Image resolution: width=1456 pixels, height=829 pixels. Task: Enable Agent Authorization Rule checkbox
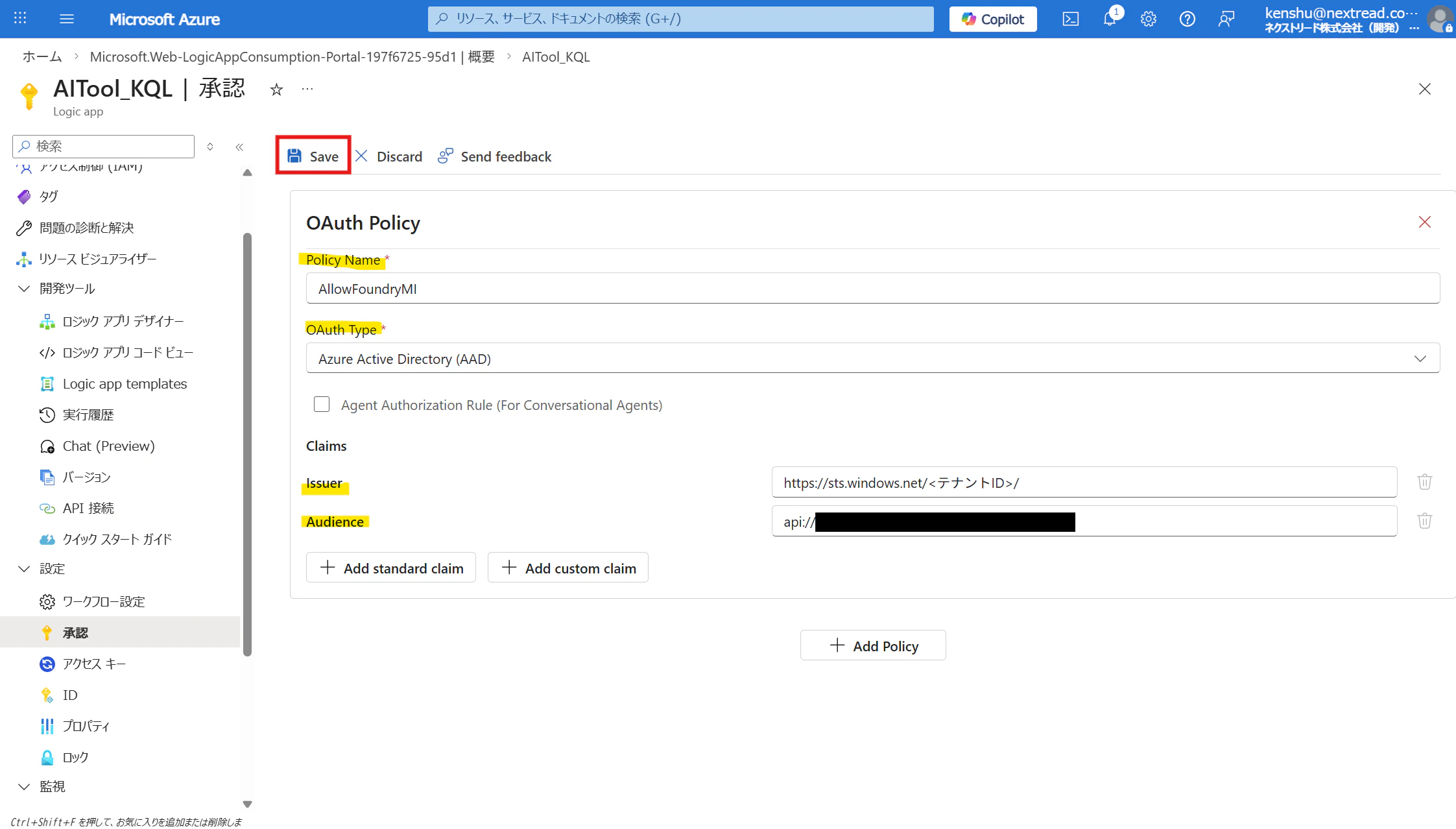click(x=322, y=405)
